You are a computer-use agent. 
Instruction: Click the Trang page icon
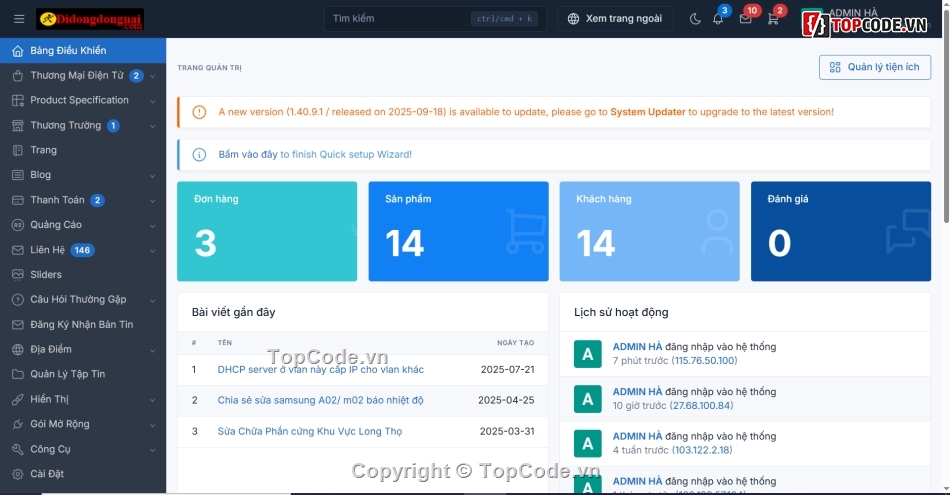[x=18, y=150]
